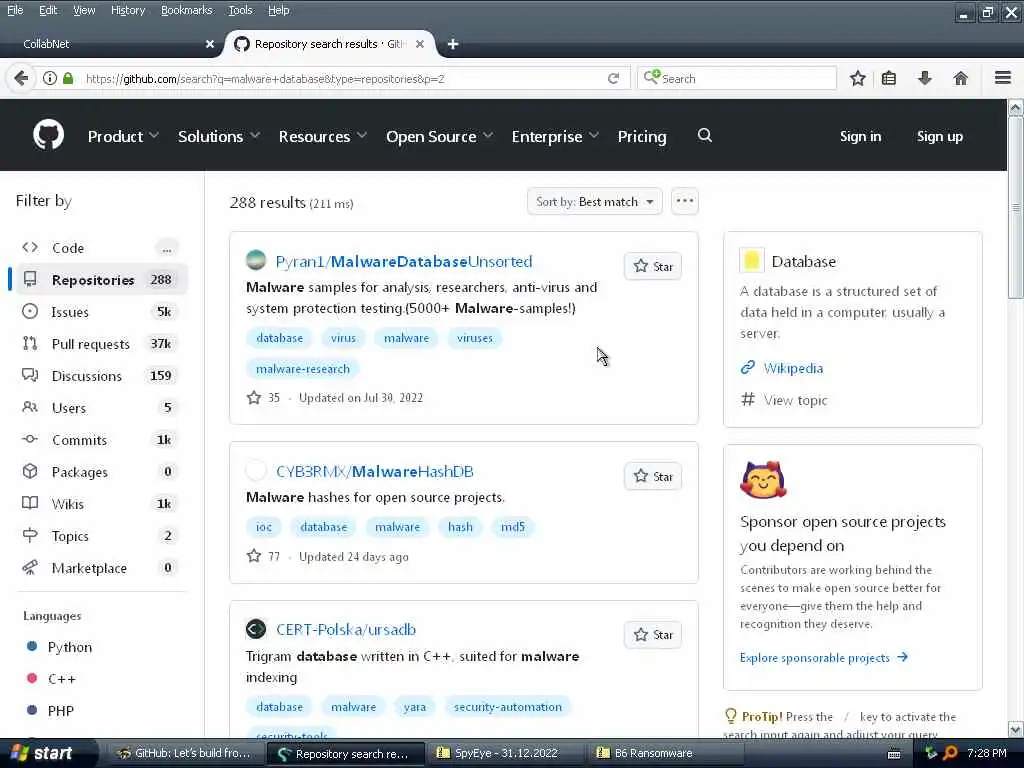This screenshot has height=768, width=1024.
Task: Close the Repository search results tab
Action: pos(420,44)
